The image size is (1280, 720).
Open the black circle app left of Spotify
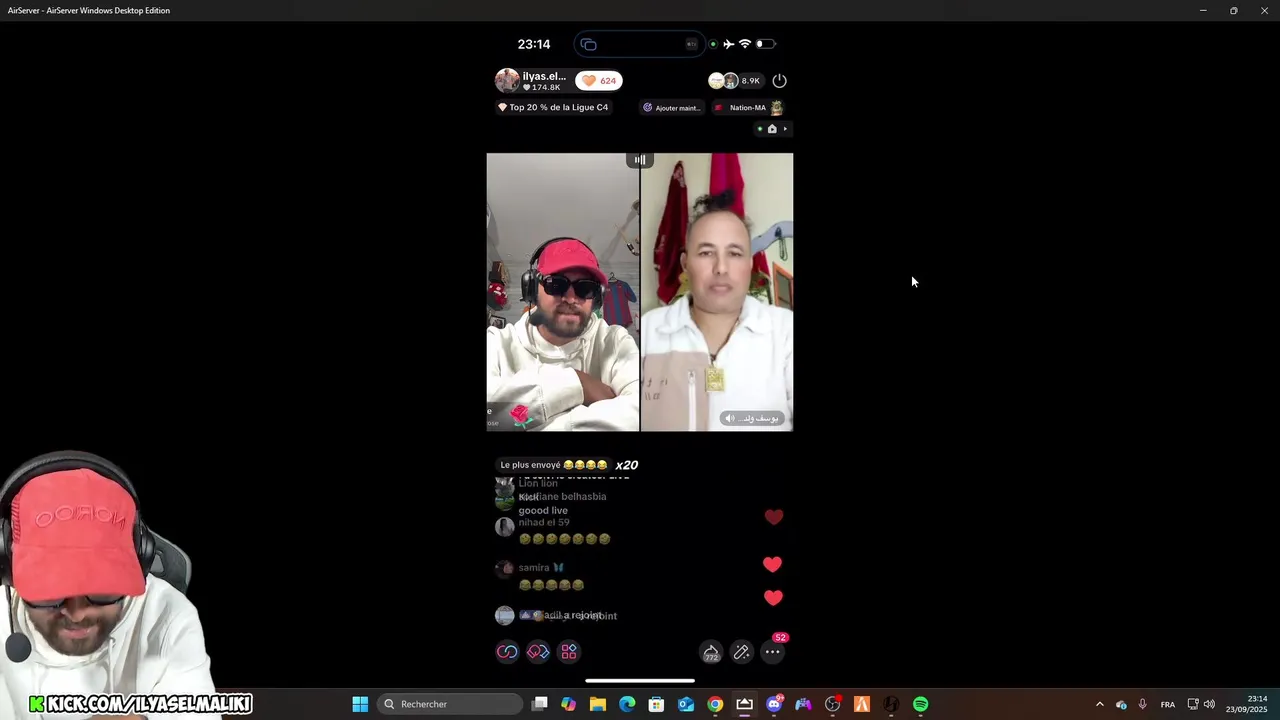coord(891,704)
